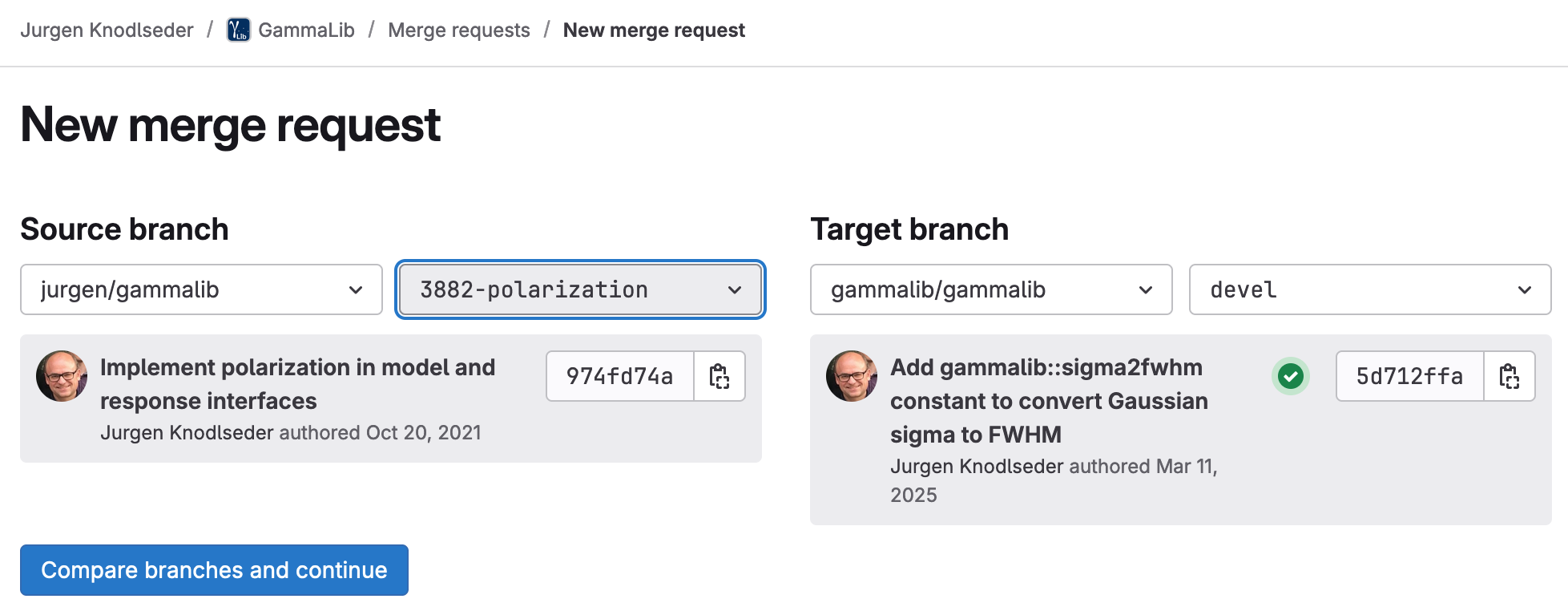Image resolution: width=1568 pixels, height=611 pixels.
Task: Click the GammaLib project logo icon
Action: [x=238, y=30]
